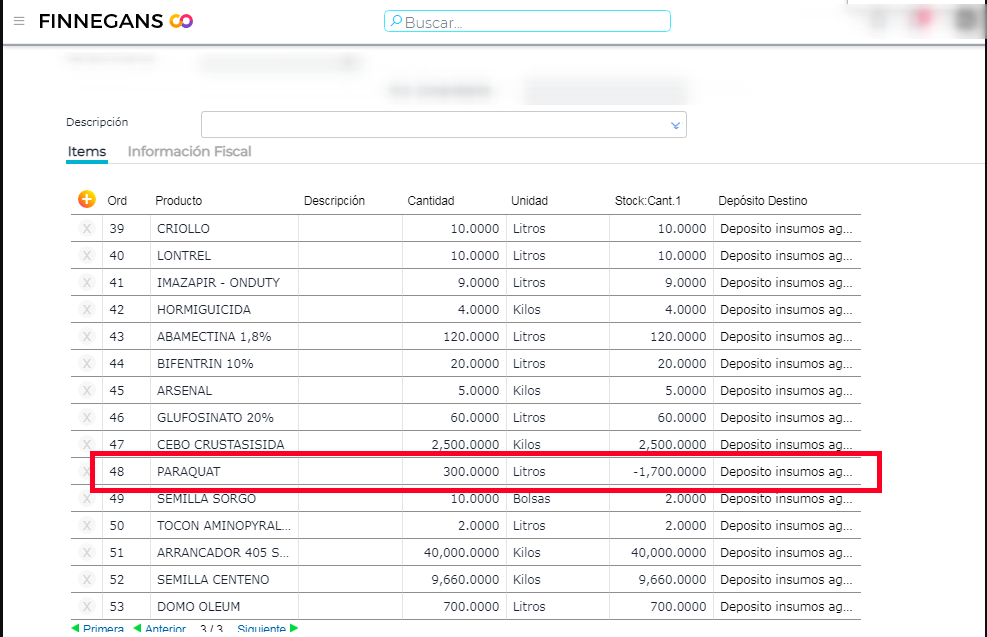Screen dimensions: 987x637
Task: Select the ABAMECTINA 1,8% product cell
Action: click(224, 337)
